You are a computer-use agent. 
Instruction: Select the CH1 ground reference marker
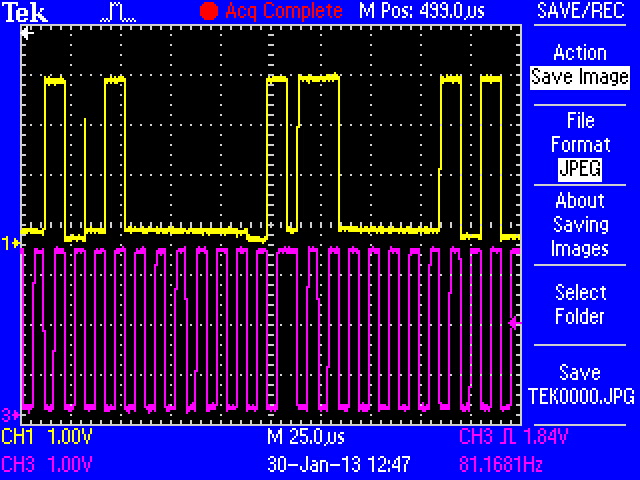(x=11, y=243)
